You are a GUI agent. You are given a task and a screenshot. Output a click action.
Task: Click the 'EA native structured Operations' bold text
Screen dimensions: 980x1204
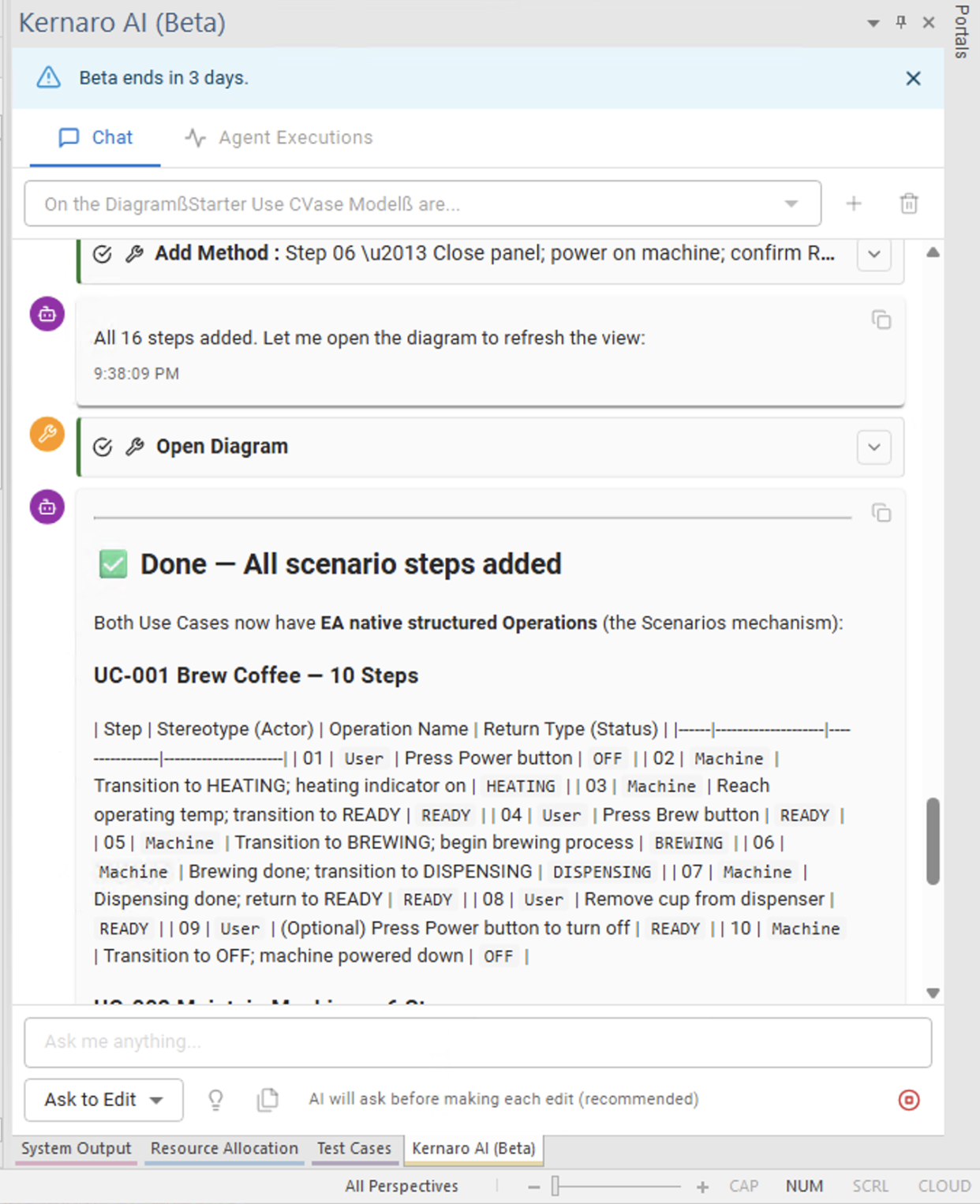coord(458,623)
